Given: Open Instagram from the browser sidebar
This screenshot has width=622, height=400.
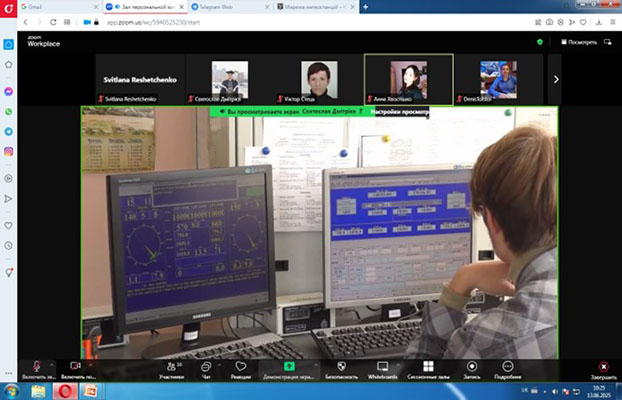Looking at the screenshot, I should pos(9,151).
